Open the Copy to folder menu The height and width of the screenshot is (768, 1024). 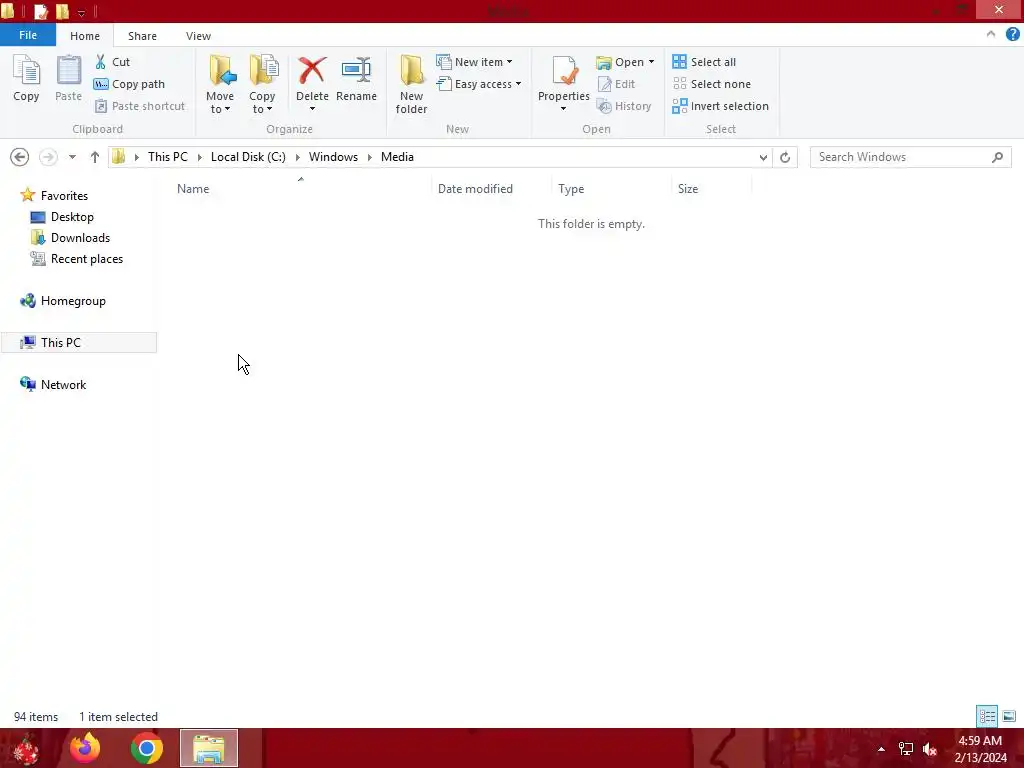(263, 84)
